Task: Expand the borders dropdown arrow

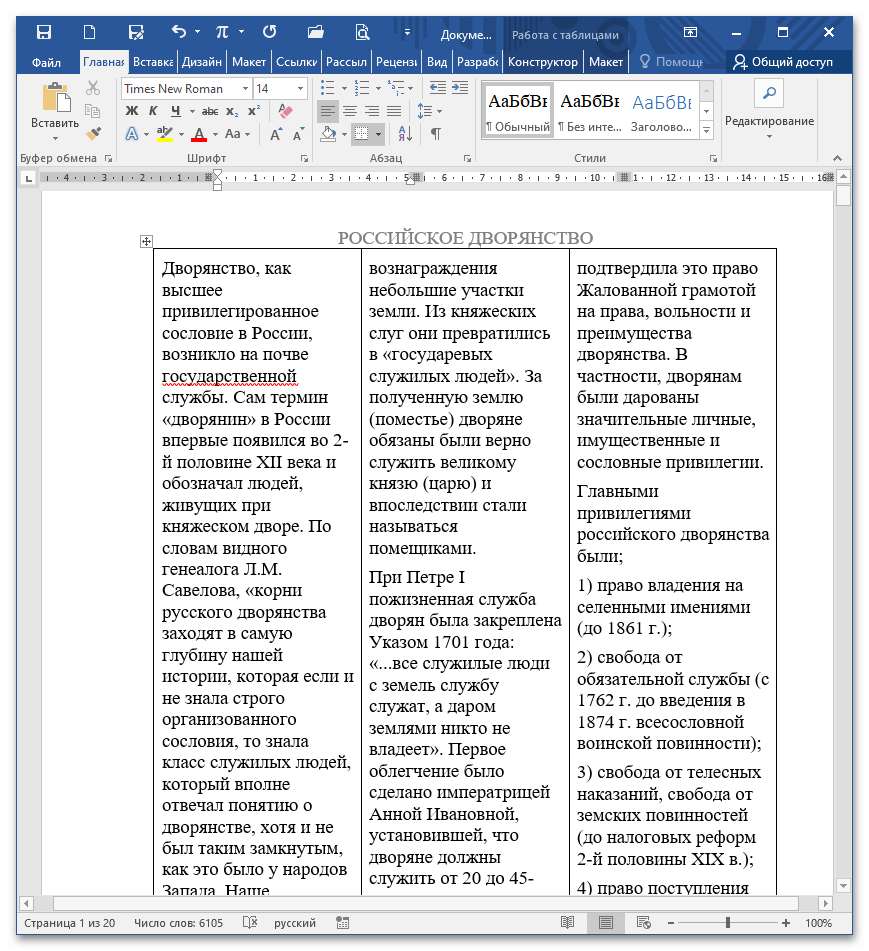Action: [378, 134]
